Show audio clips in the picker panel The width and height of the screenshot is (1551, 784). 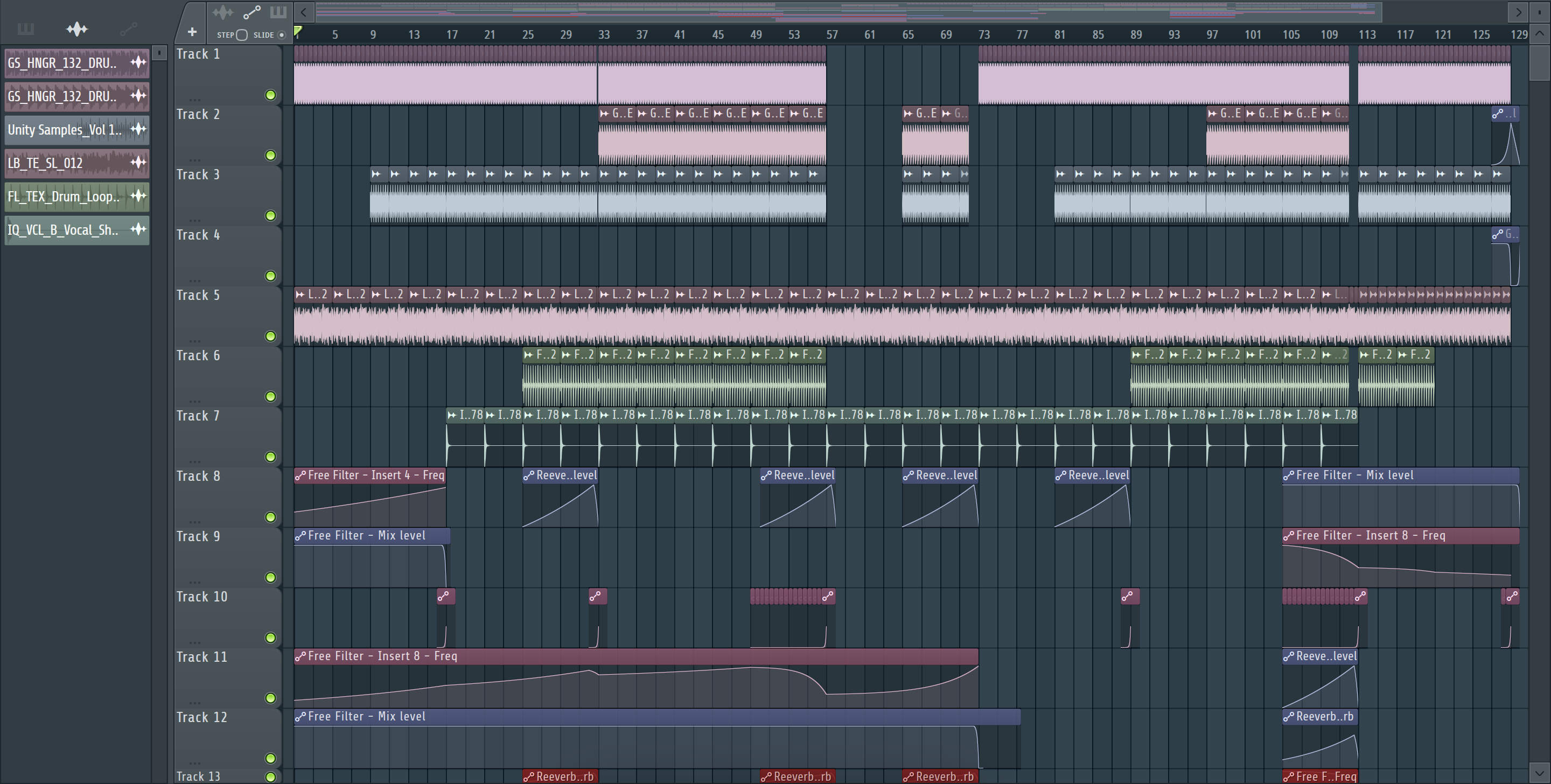point(77,29)
